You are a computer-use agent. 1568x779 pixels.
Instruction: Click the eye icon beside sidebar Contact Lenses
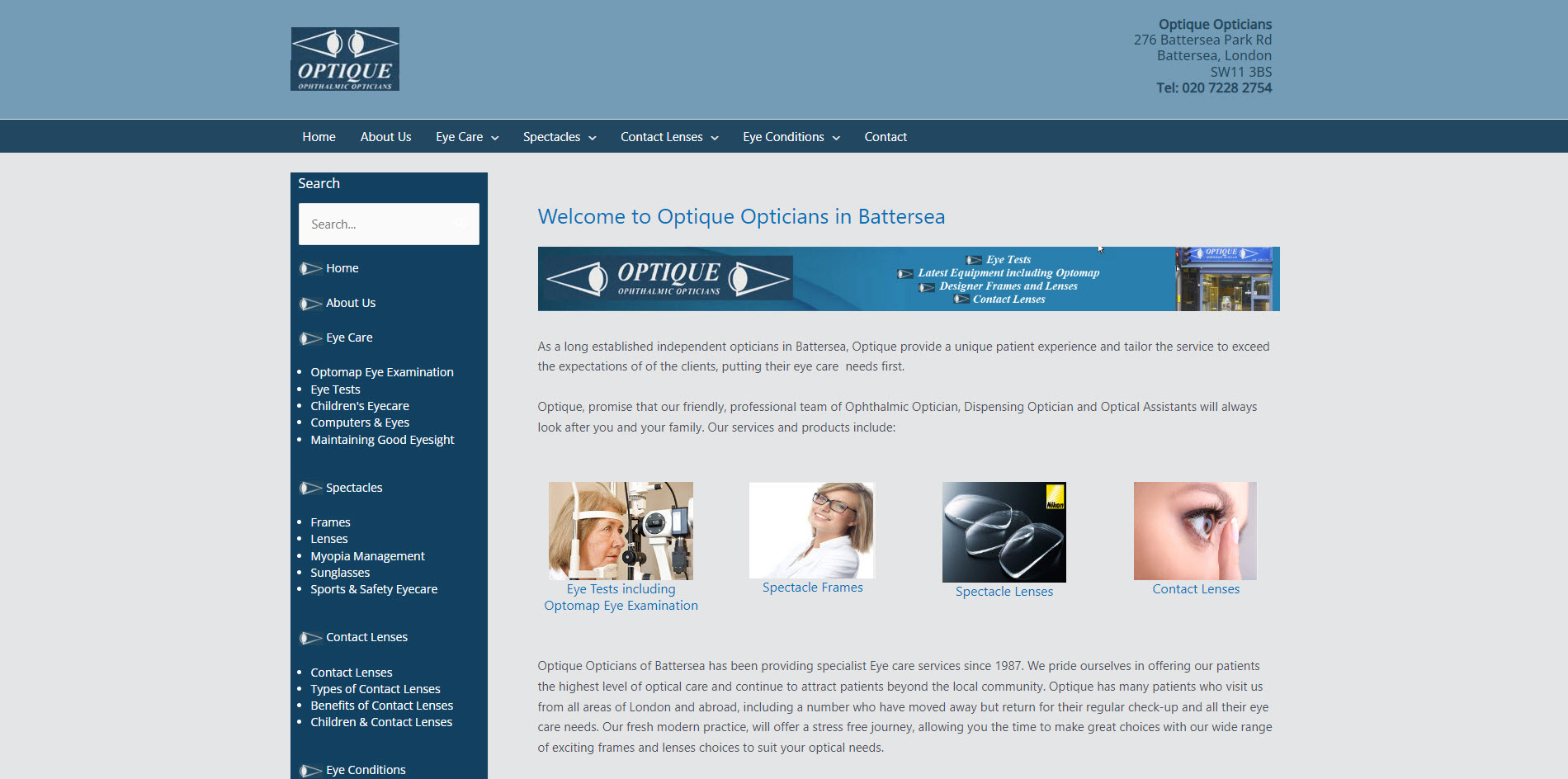[x=310, y=638]
